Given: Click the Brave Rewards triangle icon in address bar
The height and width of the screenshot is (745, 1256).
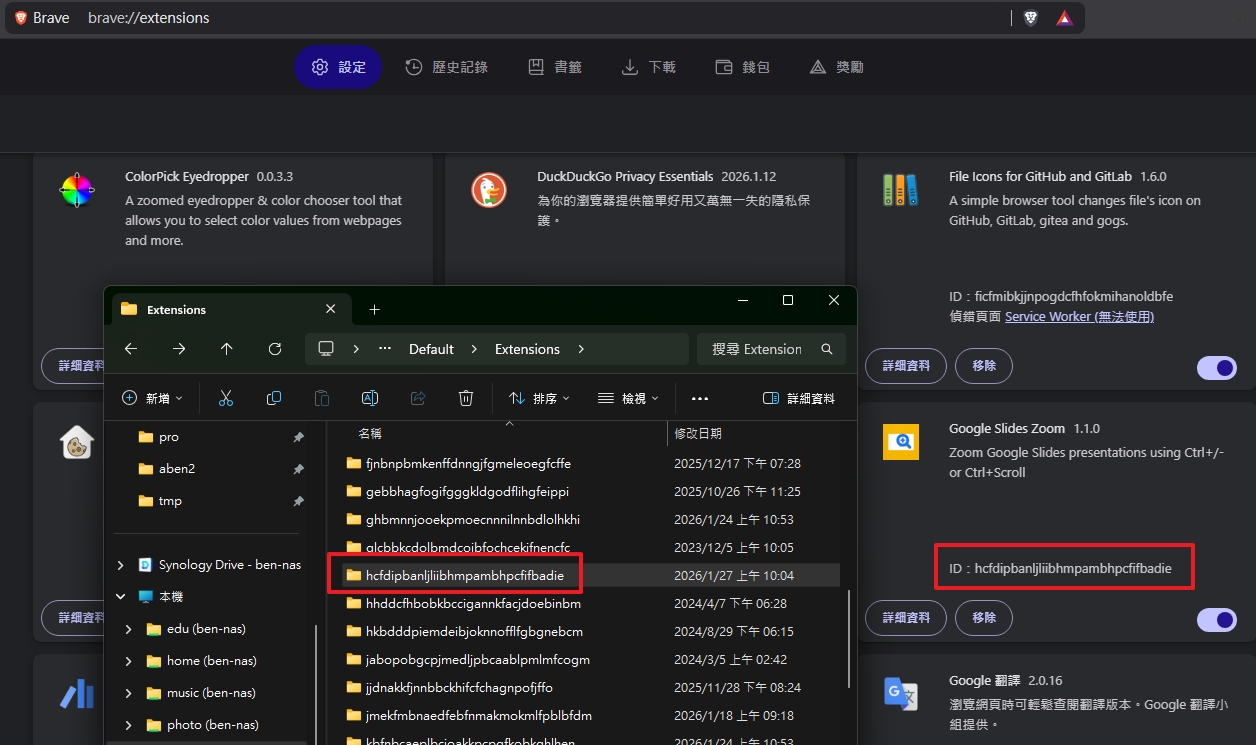Looking at the screenshot, I should point(1064,18).
